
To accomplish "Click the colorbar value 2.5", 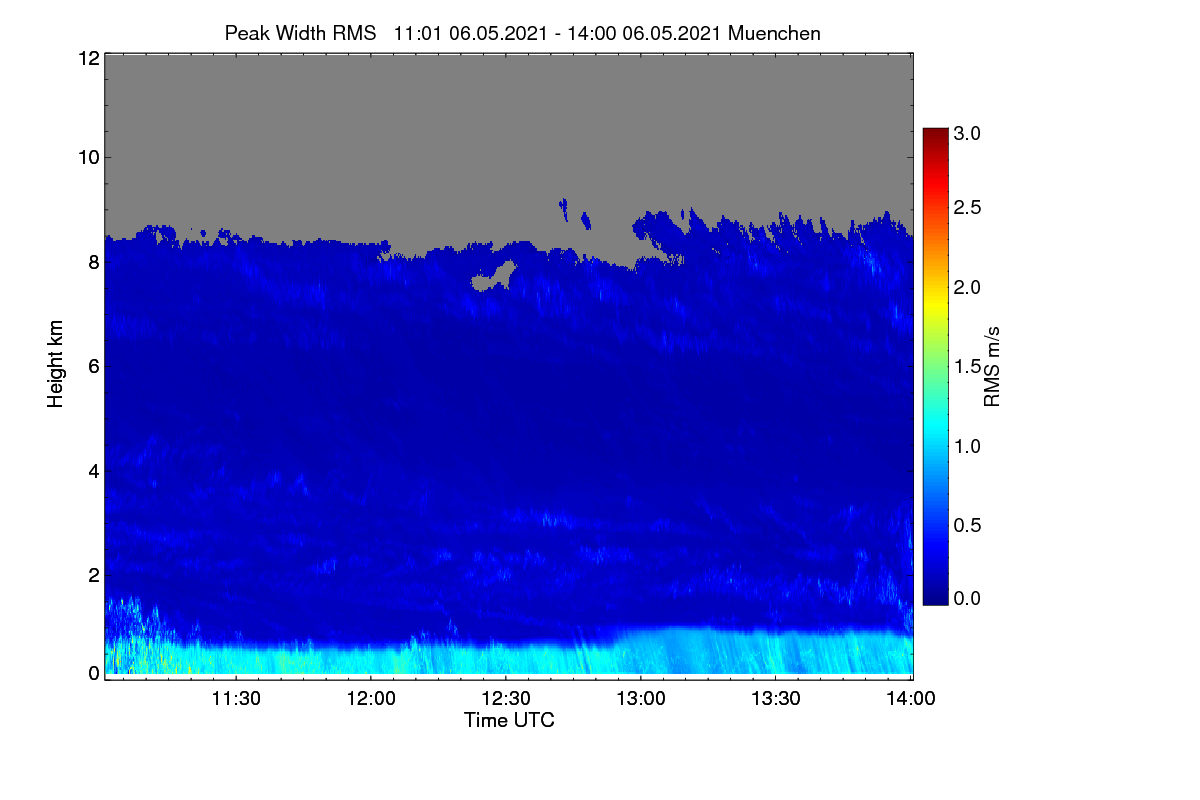I will (966, 207).
